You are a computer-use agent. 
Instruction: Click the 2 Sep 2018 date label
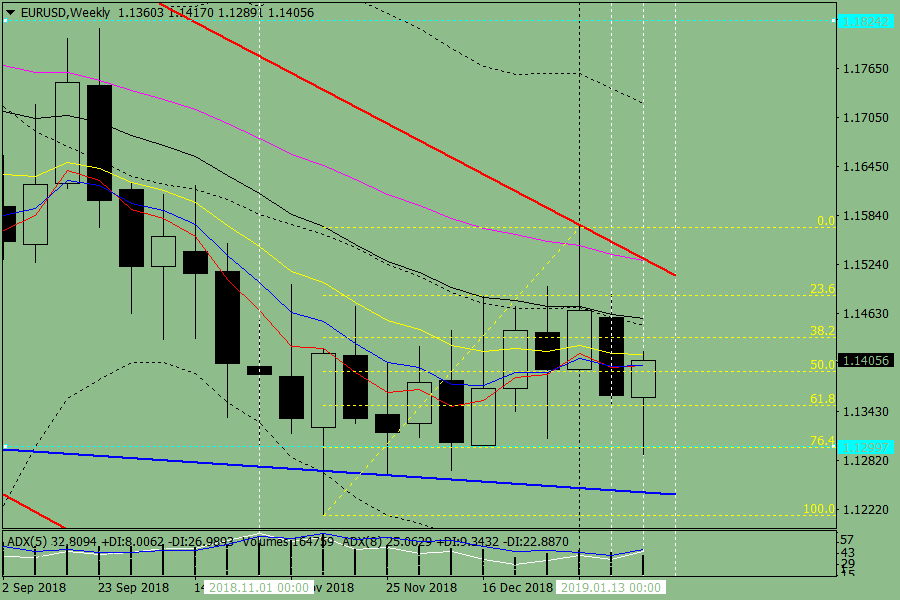coord(34,588)
